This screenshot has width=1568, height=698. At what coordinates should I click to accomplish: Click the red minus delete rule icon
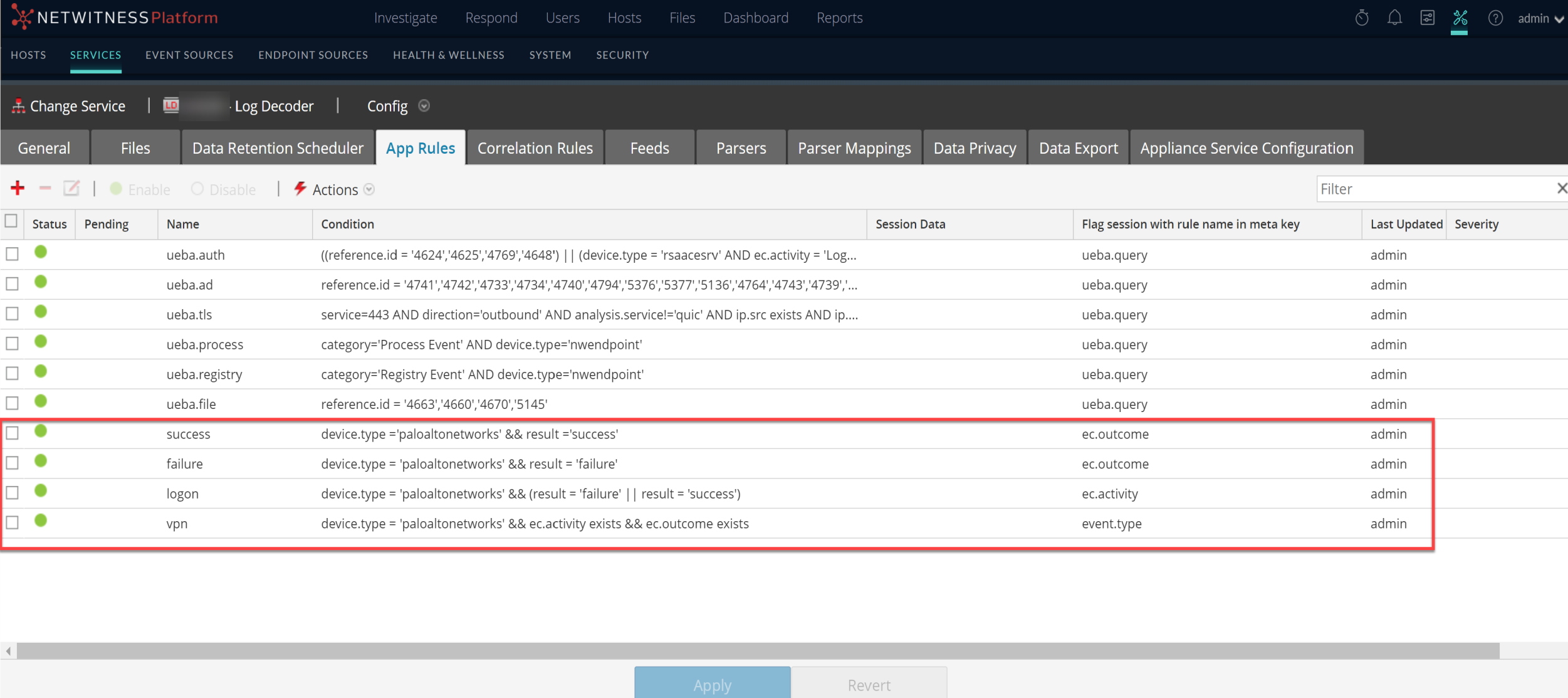coord(45,188)
